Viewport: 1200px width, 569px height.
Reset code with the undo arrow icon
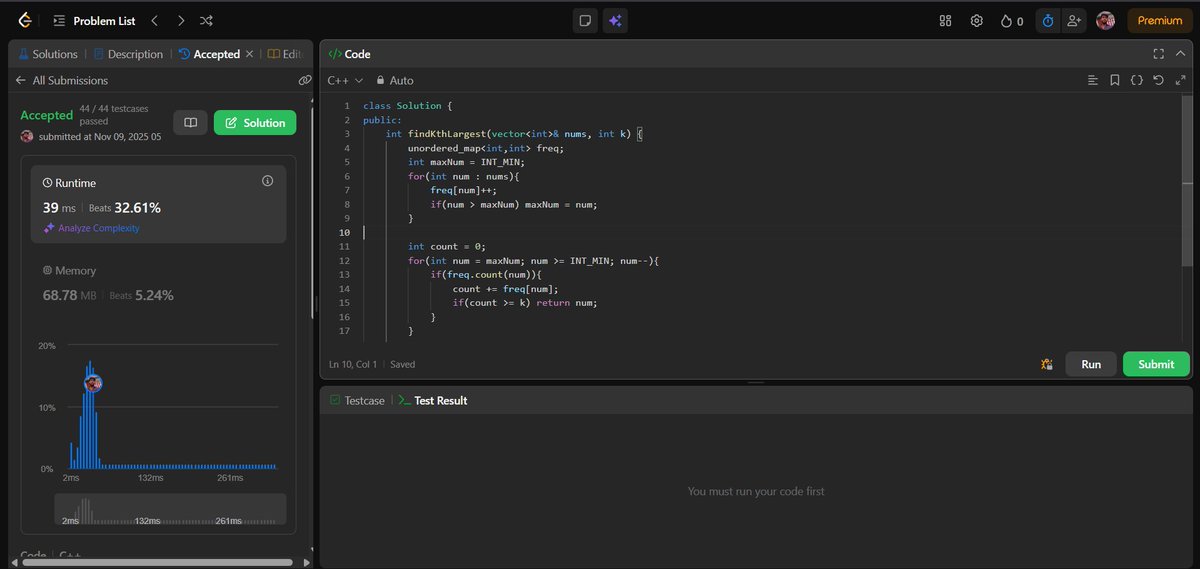pos(1159,80)
